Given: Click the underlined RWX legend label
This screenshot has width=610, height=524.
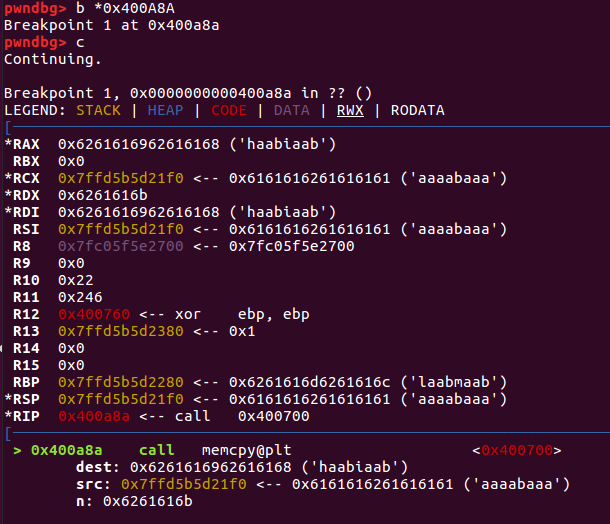Looking at the screenshot, I should coord(350,110).
